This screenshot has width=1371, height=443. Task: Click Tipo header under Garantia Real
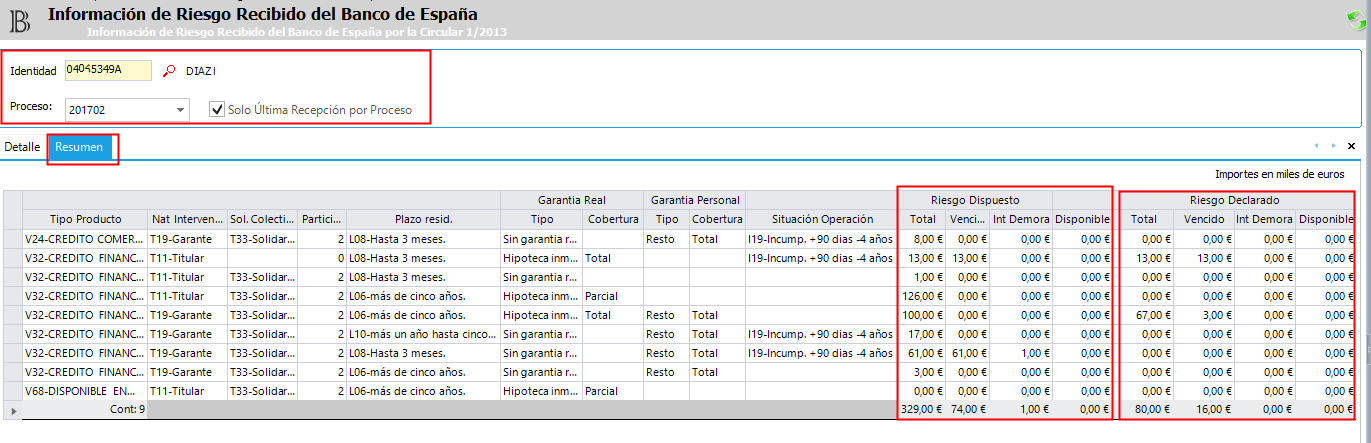pos(542,219)
